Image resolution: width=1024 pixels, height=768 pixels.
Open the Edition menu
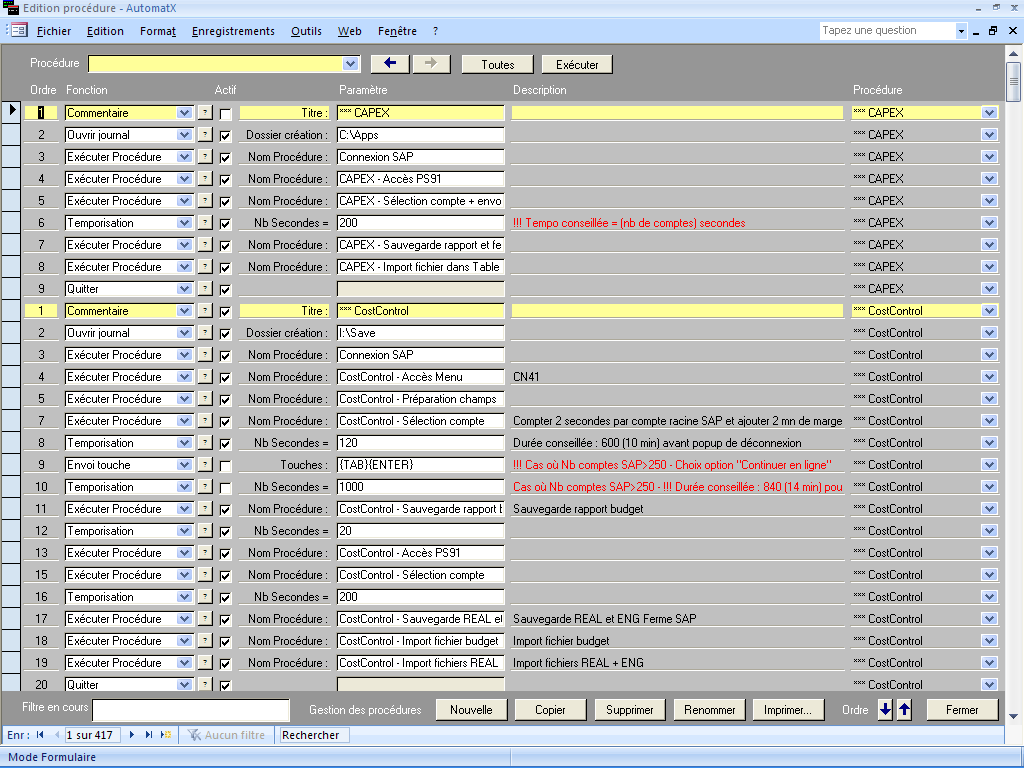[x=105, y=31]
